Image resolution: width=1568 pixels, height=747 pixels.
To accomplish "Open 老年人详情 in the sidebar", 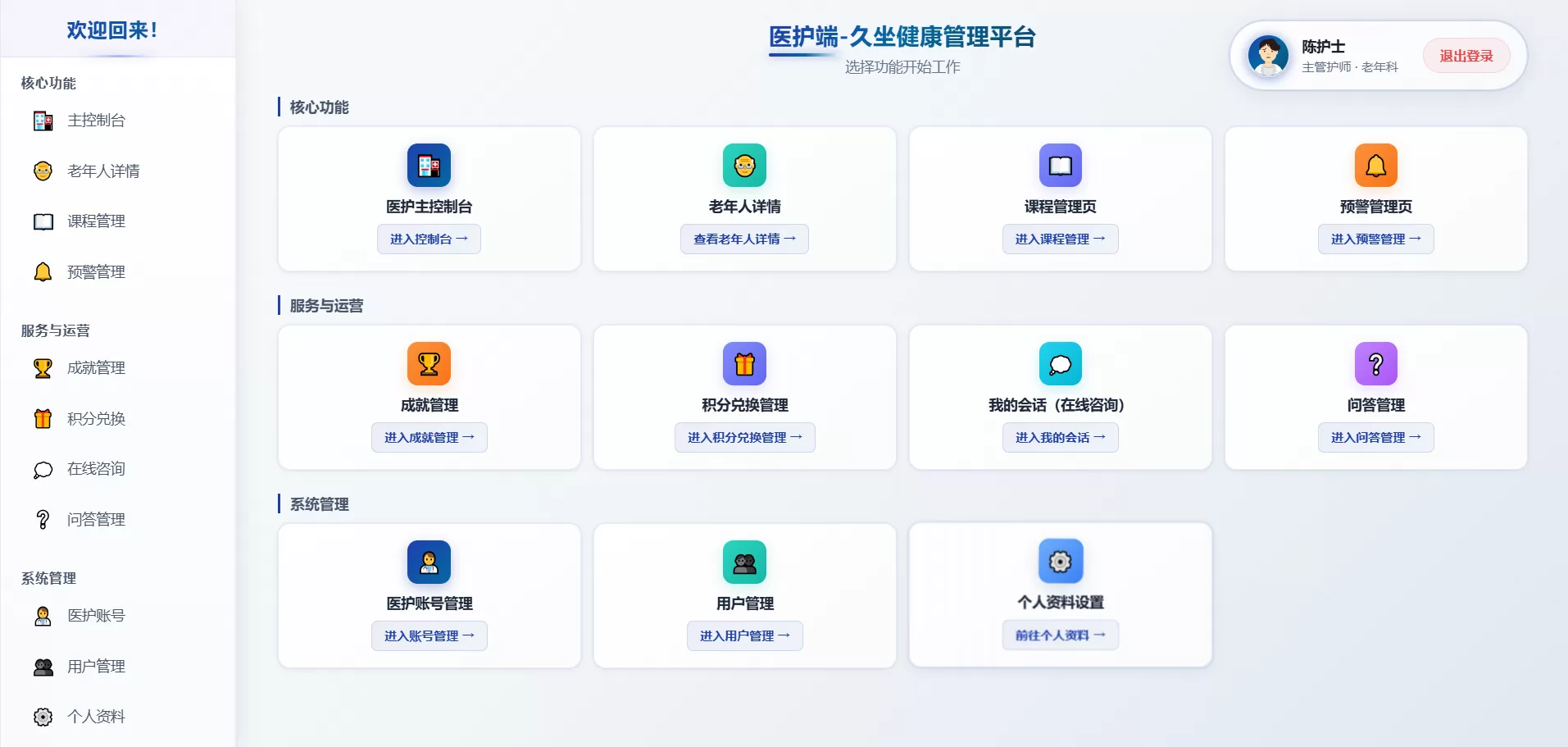I will (103, 171).
